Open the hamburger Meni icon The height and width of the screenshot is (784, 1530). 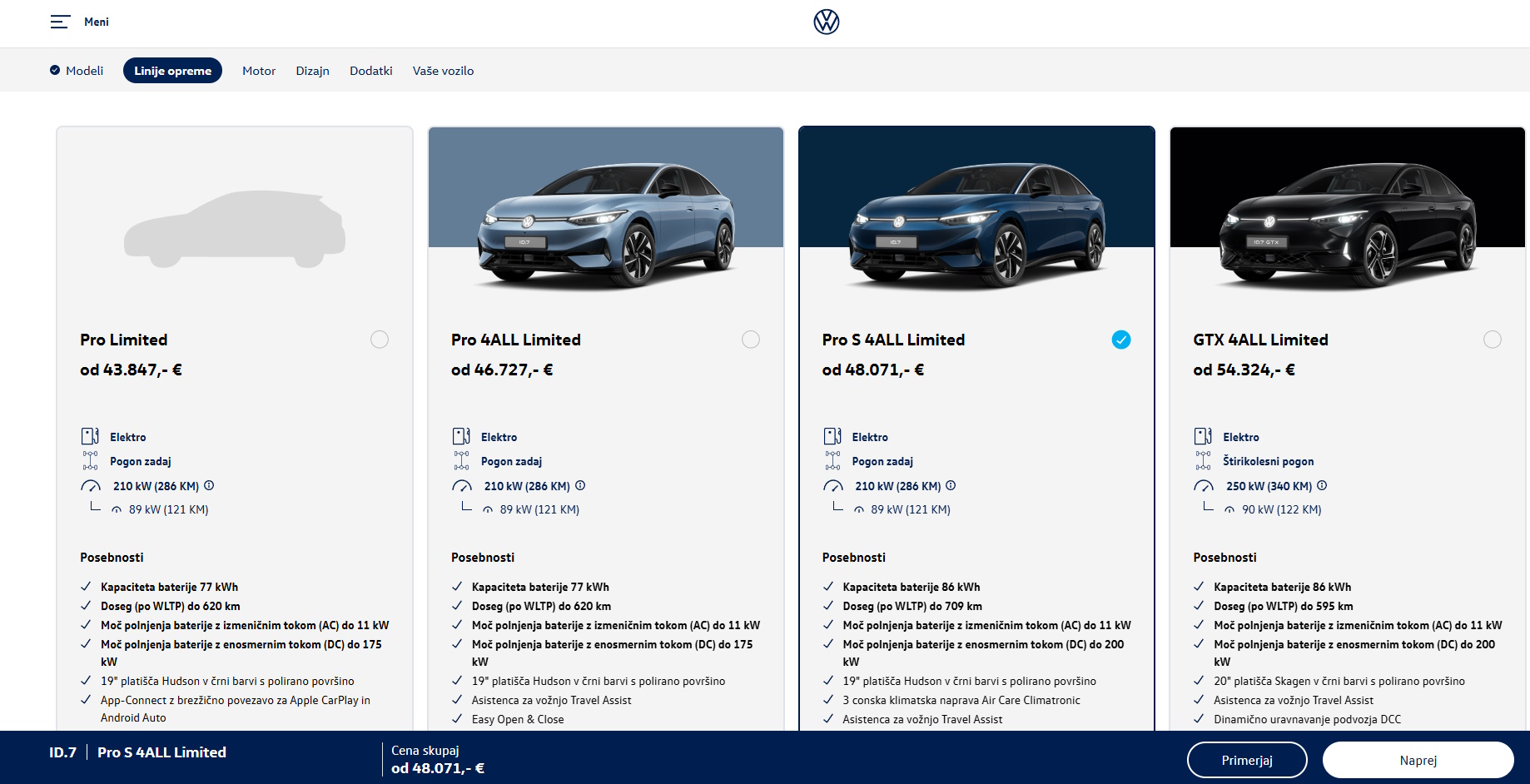pos(60,22)
